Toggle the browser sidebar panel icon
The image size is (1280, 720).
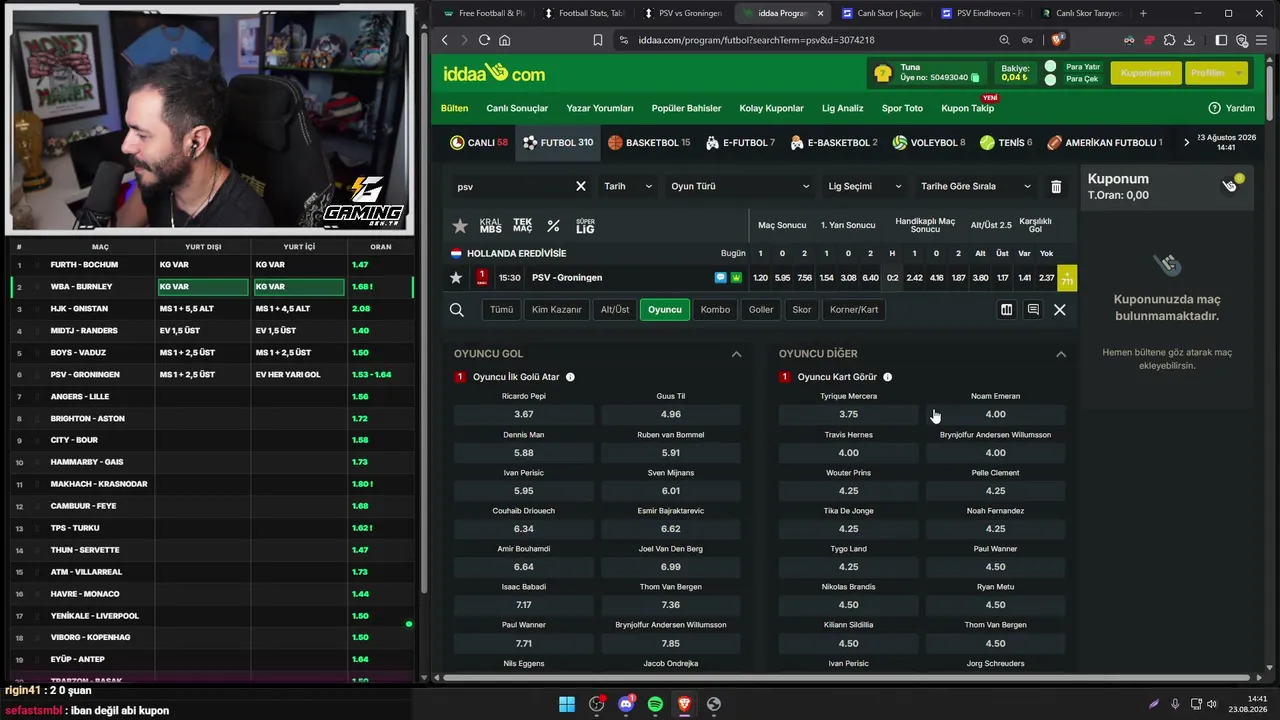[x=1221, y=40]
